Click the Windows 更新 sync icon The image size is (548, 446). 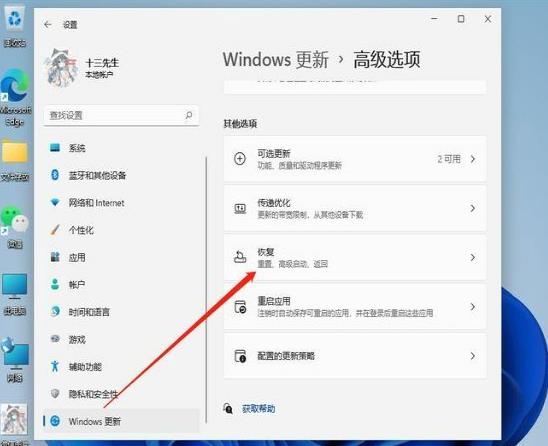55,421
